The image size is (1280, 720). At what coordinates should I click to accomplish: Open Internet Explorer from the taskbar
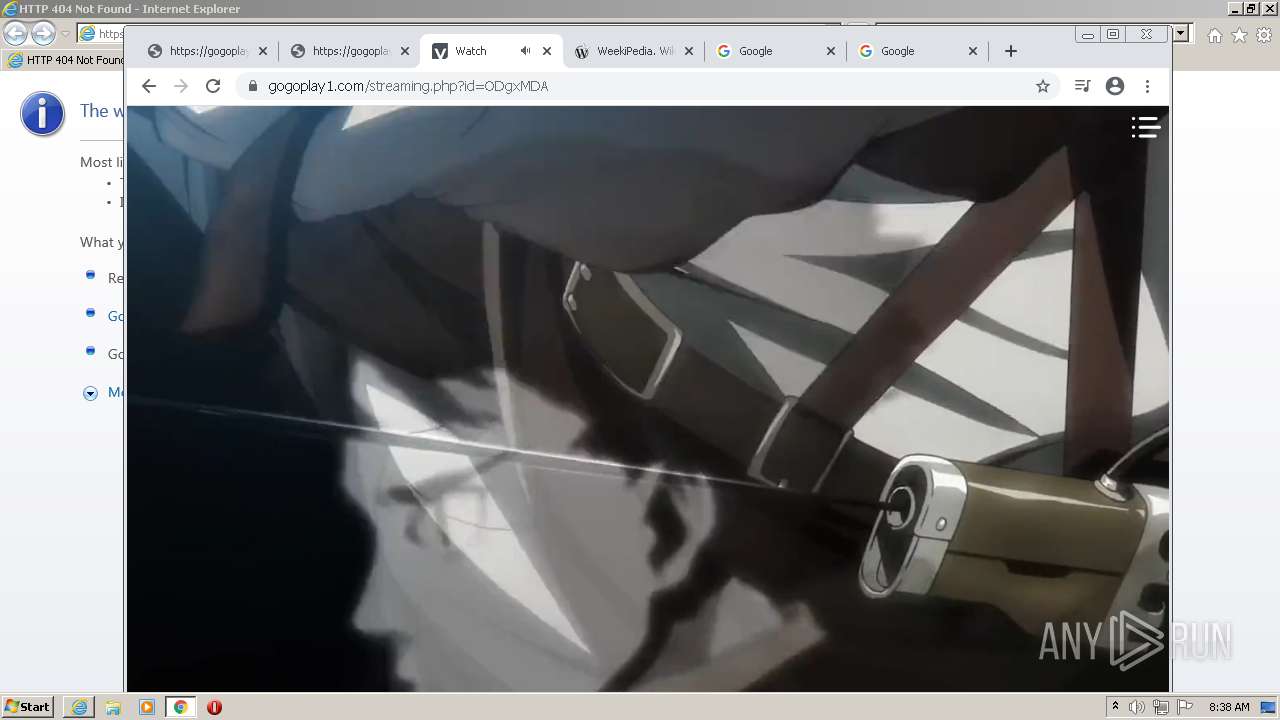coord(79,707)
